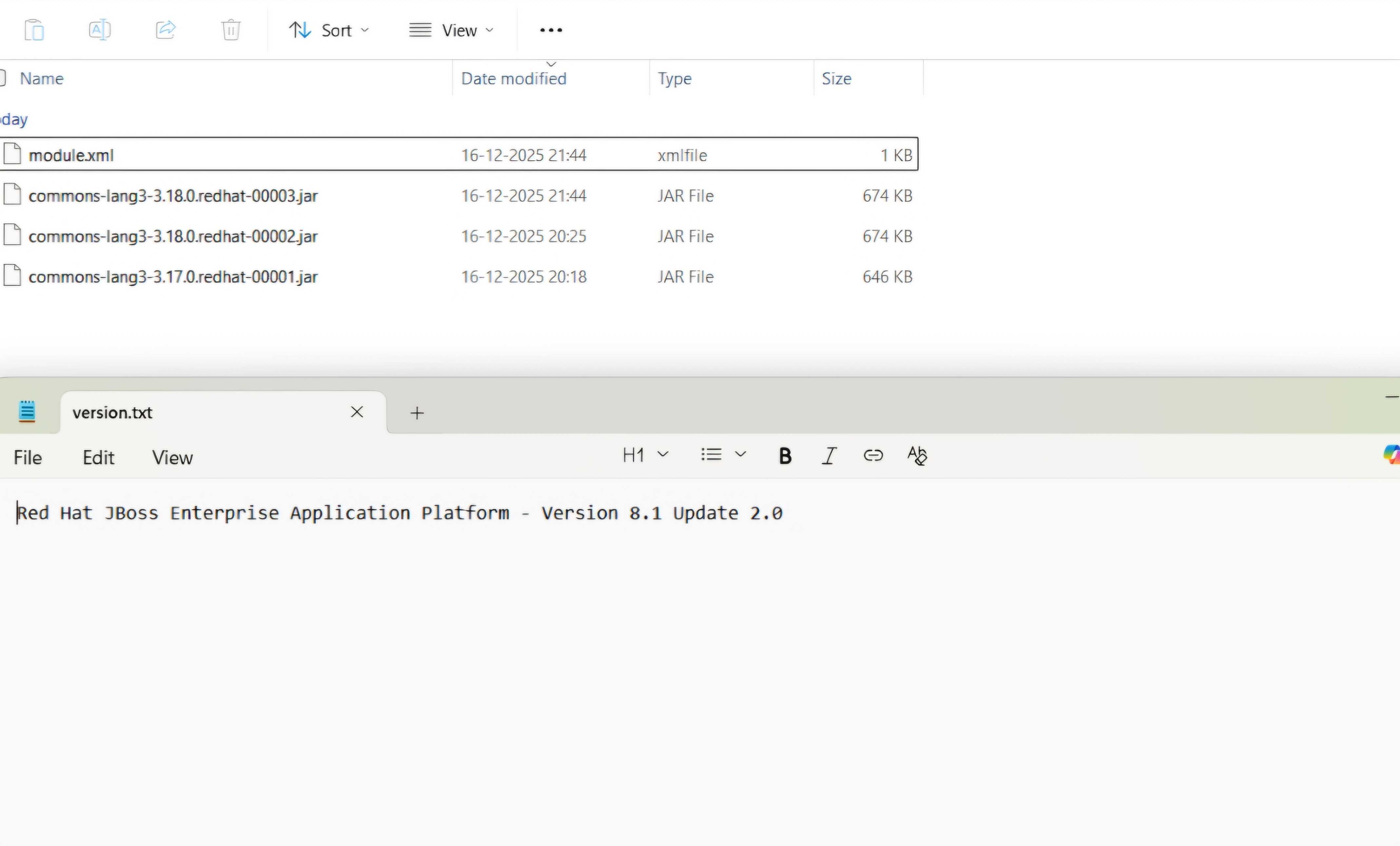
Task: Click the Rename icon in Explorer toolbar
Action: pyautogui.click(x=99, y=30)
